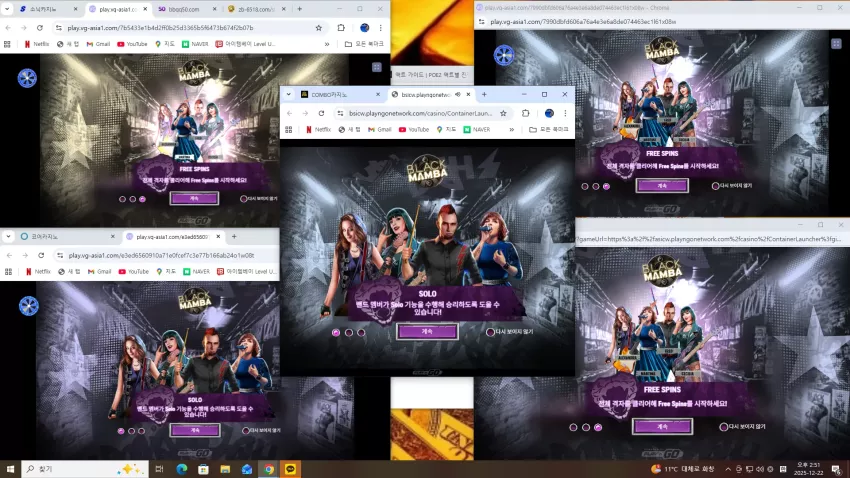Open Windows Start menu
850x478 pixels.
[10, 469]
